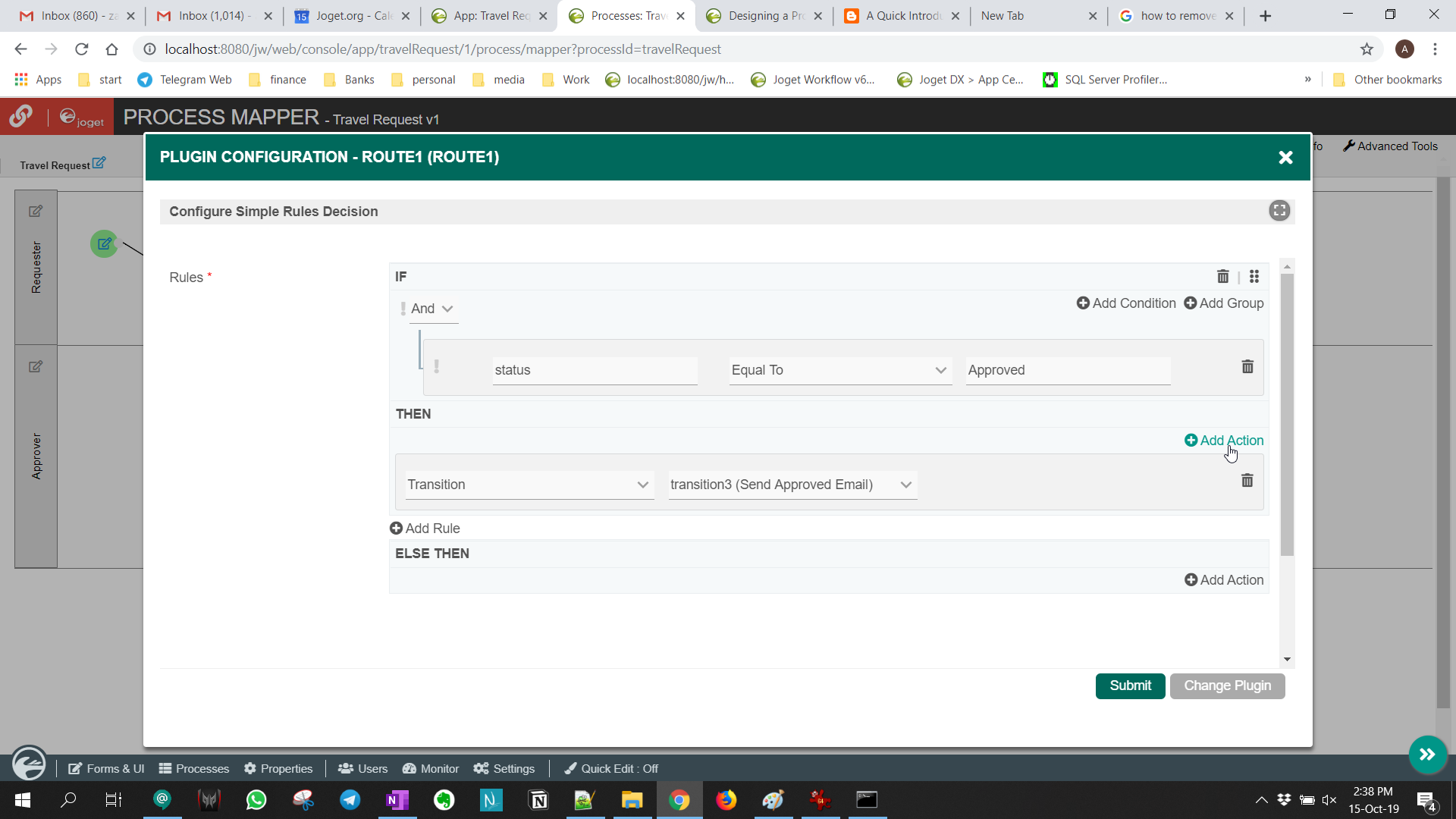This screenshot has width=1456, height=819.
Task: Click the rule drag handle grid icon
Action: (x=1254, y=277)
